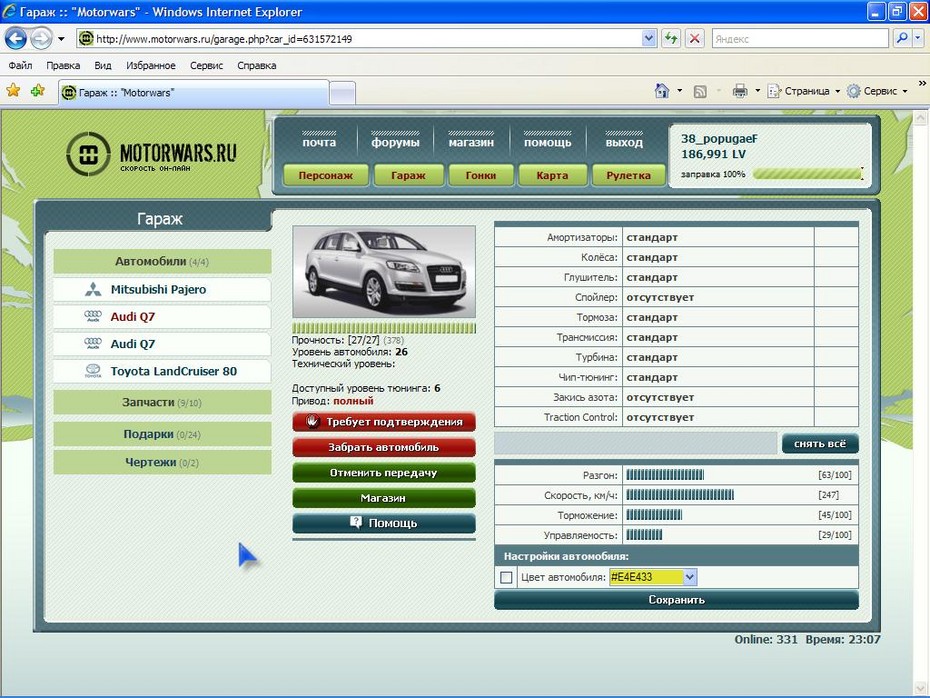Click the Audi Q7 car photo
Viewport: 930px width, 698px height.
click(384, 272)
